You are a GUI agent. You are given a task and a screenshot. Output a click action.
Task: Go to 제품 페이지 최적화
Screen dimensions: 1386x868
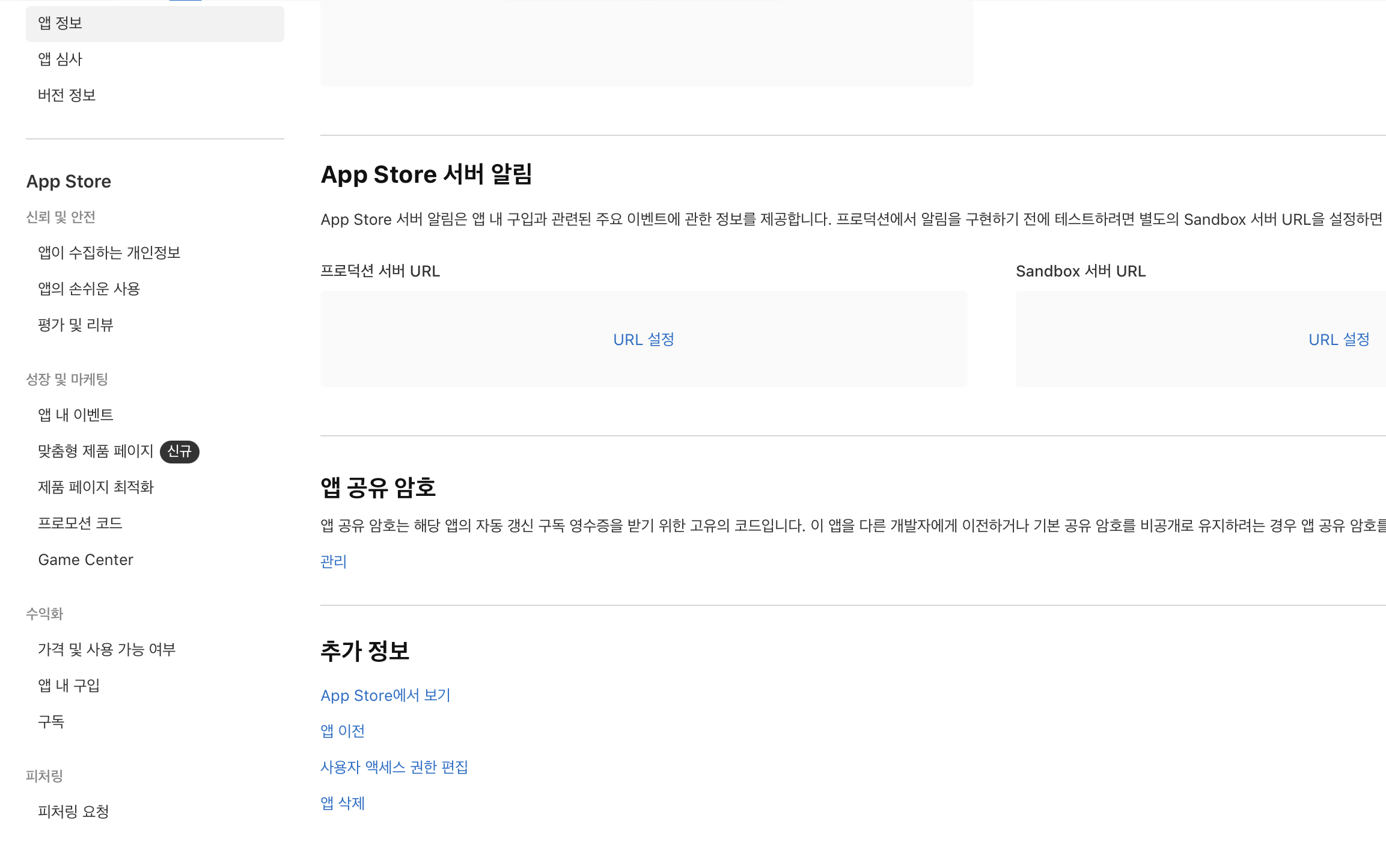[x=96, y=487]
